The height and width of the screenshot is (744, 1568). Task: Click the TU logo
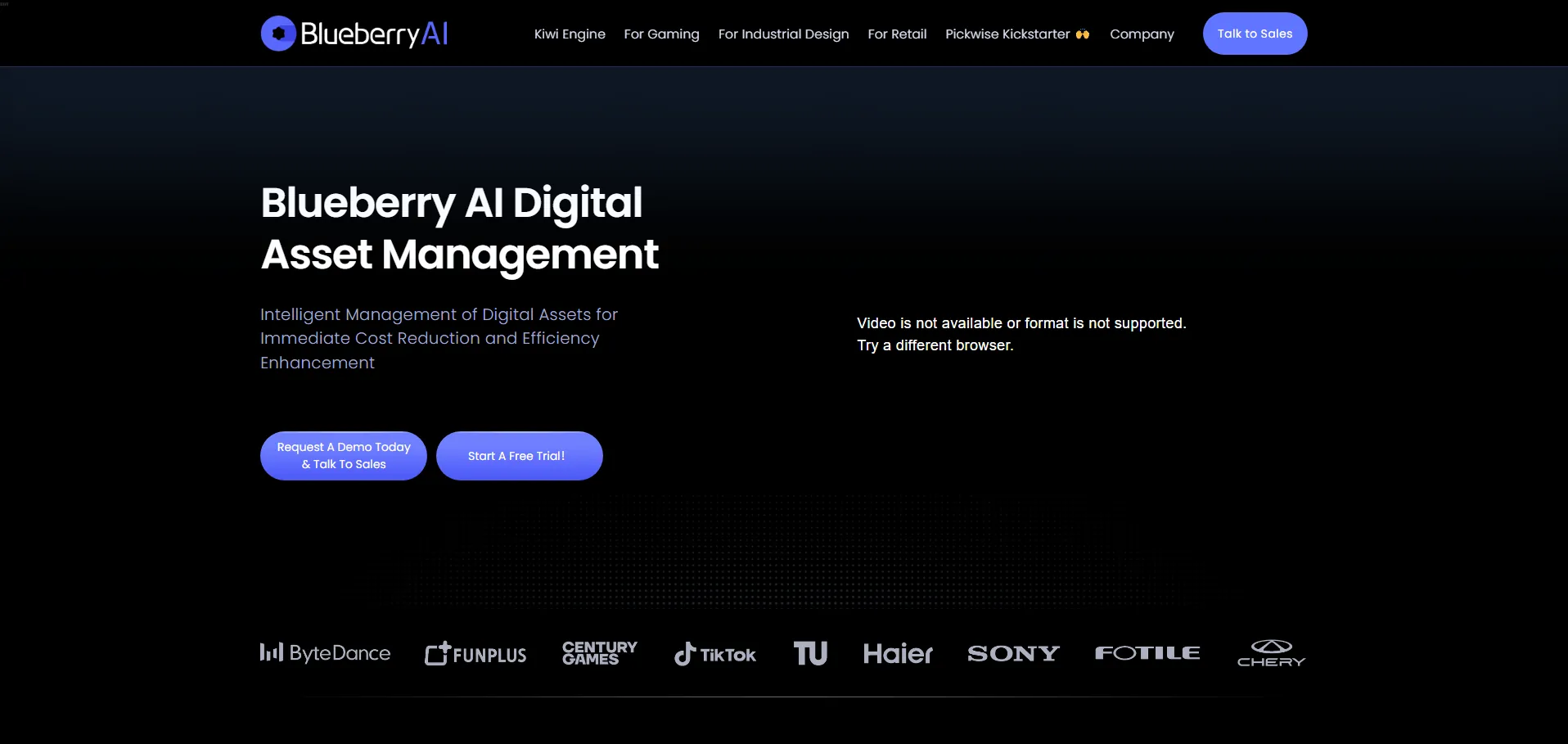coord(810,653)
